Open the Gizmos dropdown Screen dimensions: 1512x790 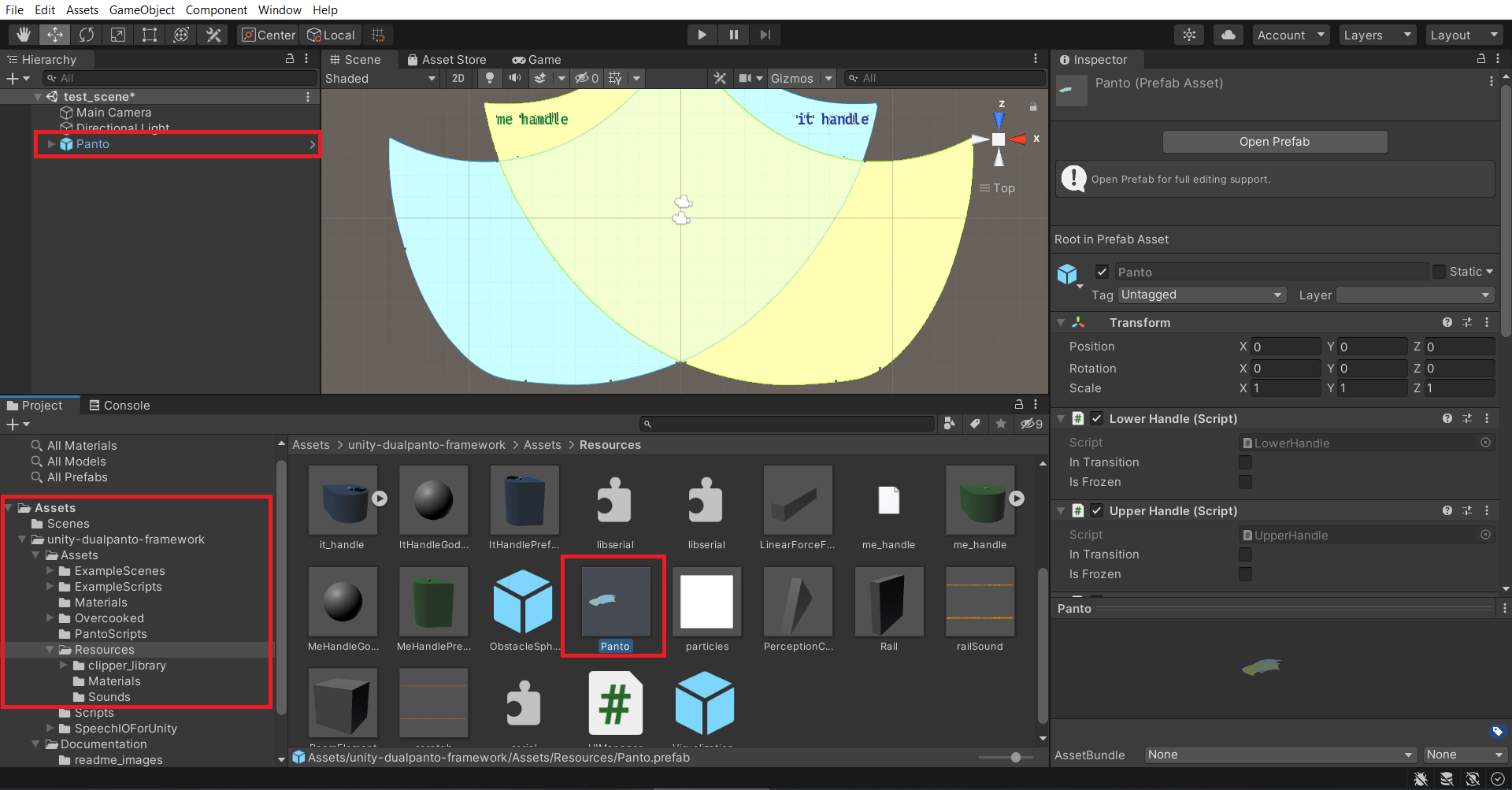tap(802, 78)
